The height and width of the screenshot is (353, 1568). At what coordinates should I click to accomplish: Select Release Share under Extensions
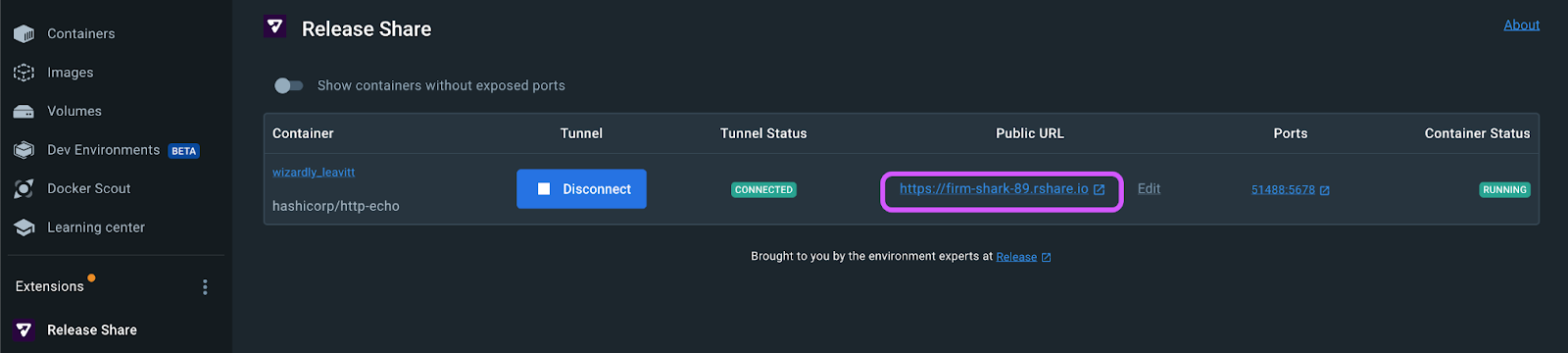click(x=92, y=330)
